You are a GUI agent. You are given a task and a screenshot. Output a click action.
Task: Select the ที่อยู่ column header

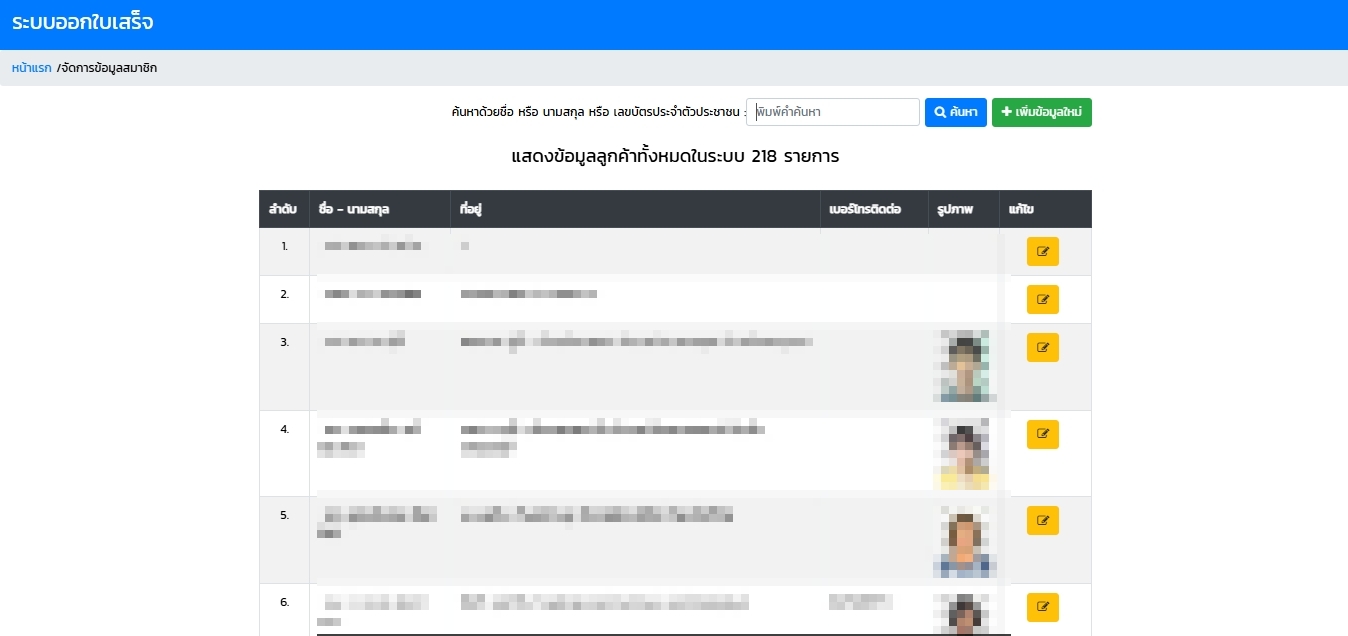pyautogui.click(x=471, y=210)
